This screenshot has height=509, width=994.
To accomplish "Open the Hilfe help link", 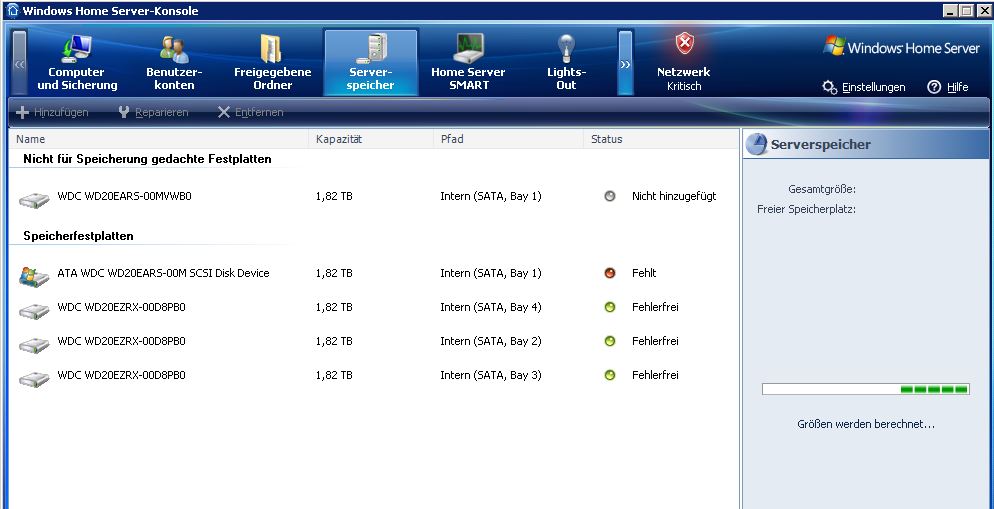I will pyautogui.click(x=948, y=87).
